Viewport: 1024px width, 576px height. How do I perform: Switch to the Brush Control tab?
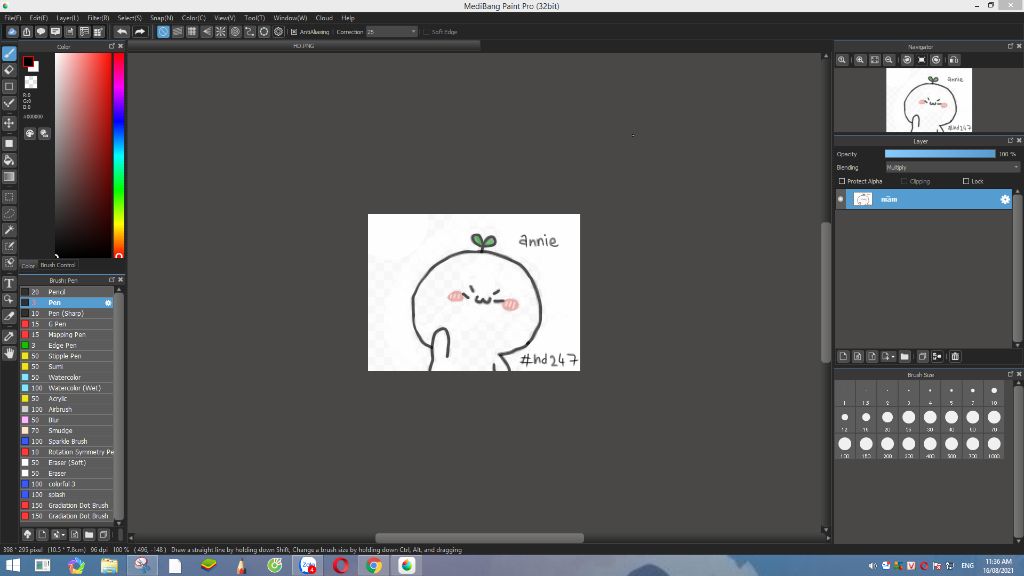(x=57, y=265)
